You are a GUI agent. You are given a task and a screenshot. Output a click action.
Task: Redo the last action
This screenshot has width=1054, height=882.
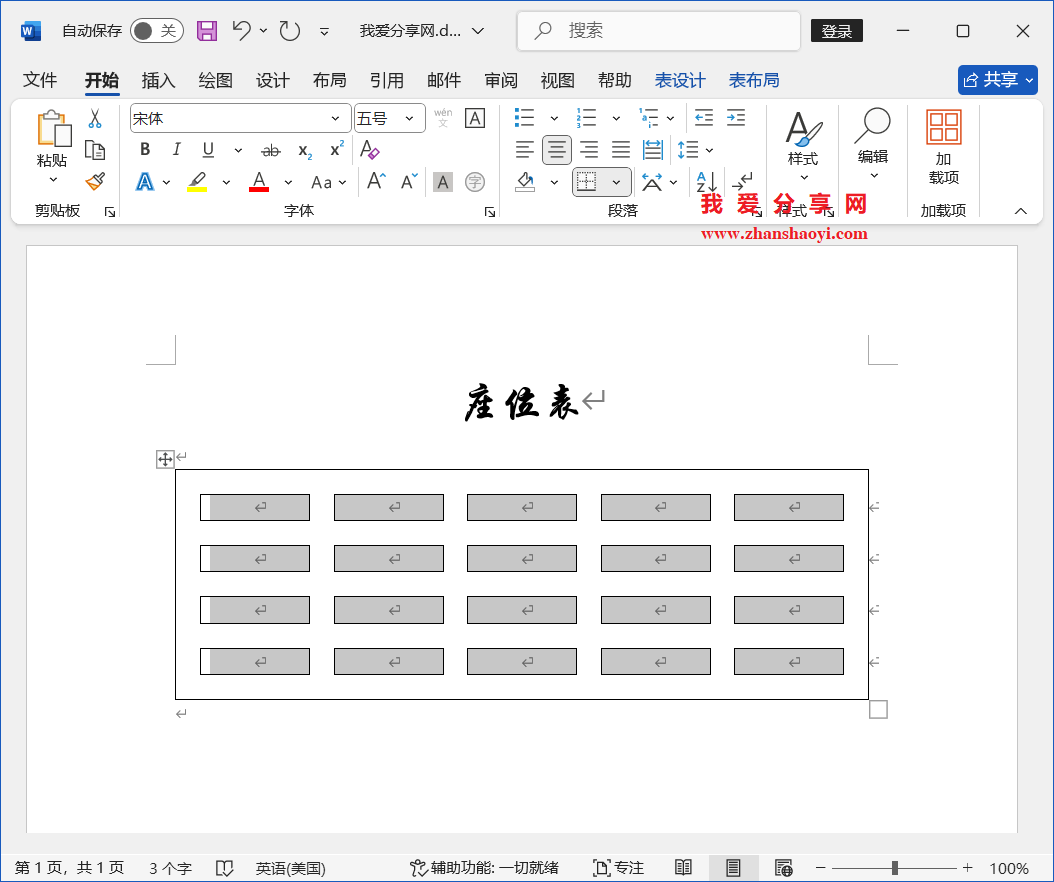point(290,31)
